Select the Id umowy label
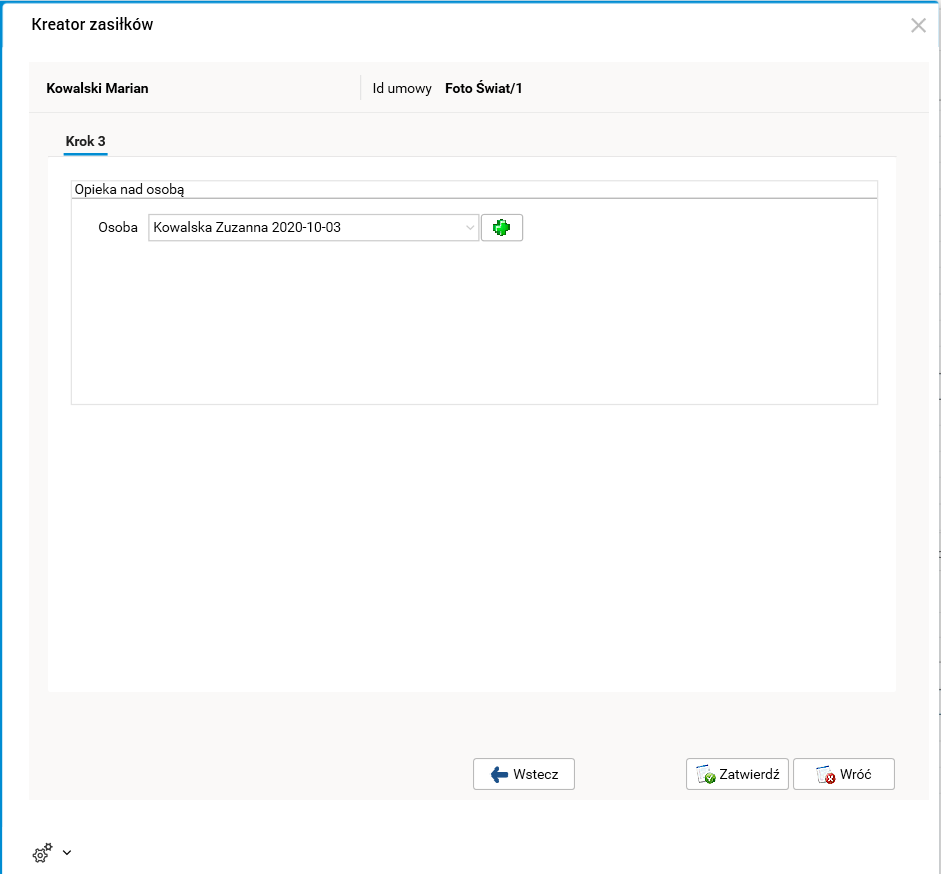941x874 pixels. coord(401,88)
